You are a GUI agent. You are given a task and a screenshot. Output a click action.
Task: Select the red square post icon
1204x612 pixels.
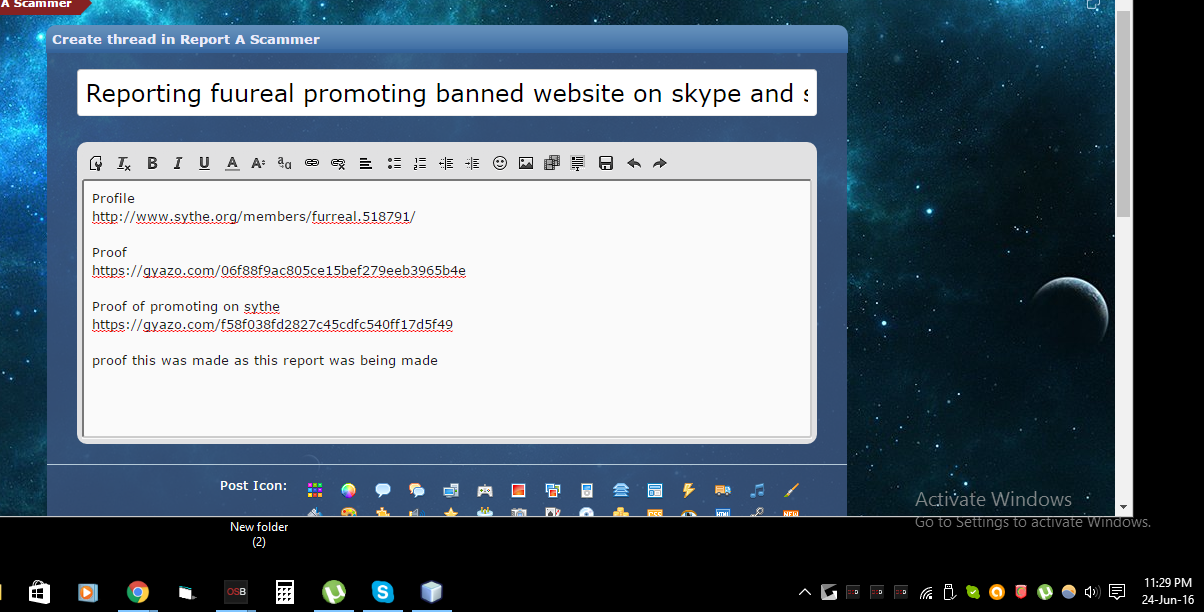click(518, 490)
